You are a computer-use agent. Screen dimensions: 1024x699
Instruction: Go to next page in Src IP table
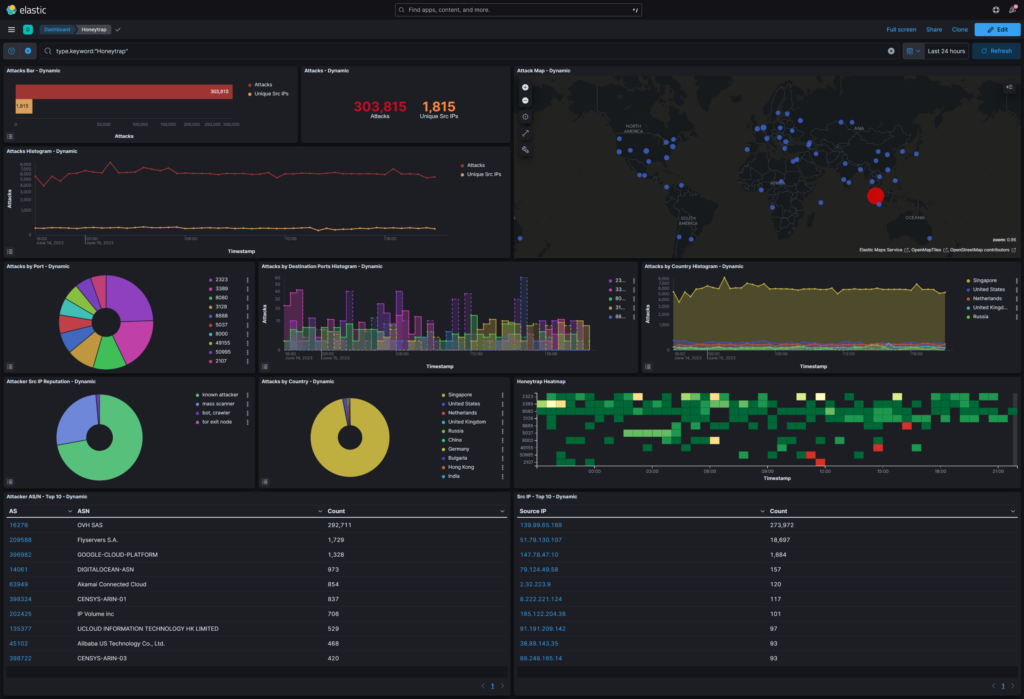1013,686
